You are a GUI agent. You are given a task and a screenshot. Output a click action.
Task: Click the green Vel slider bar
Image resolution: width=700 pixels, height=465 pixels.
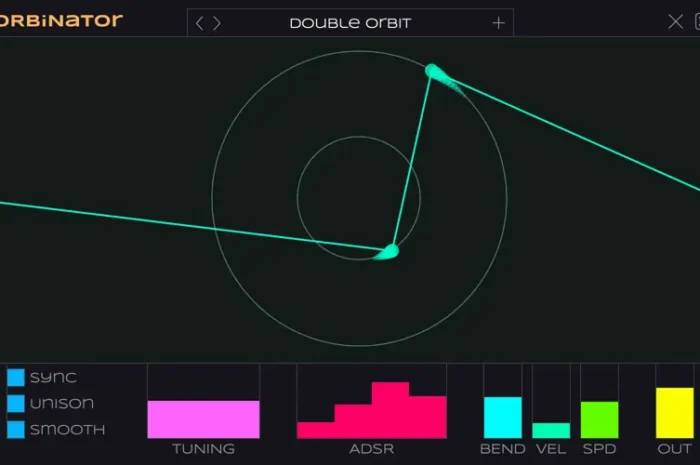(x=551, y=431)
